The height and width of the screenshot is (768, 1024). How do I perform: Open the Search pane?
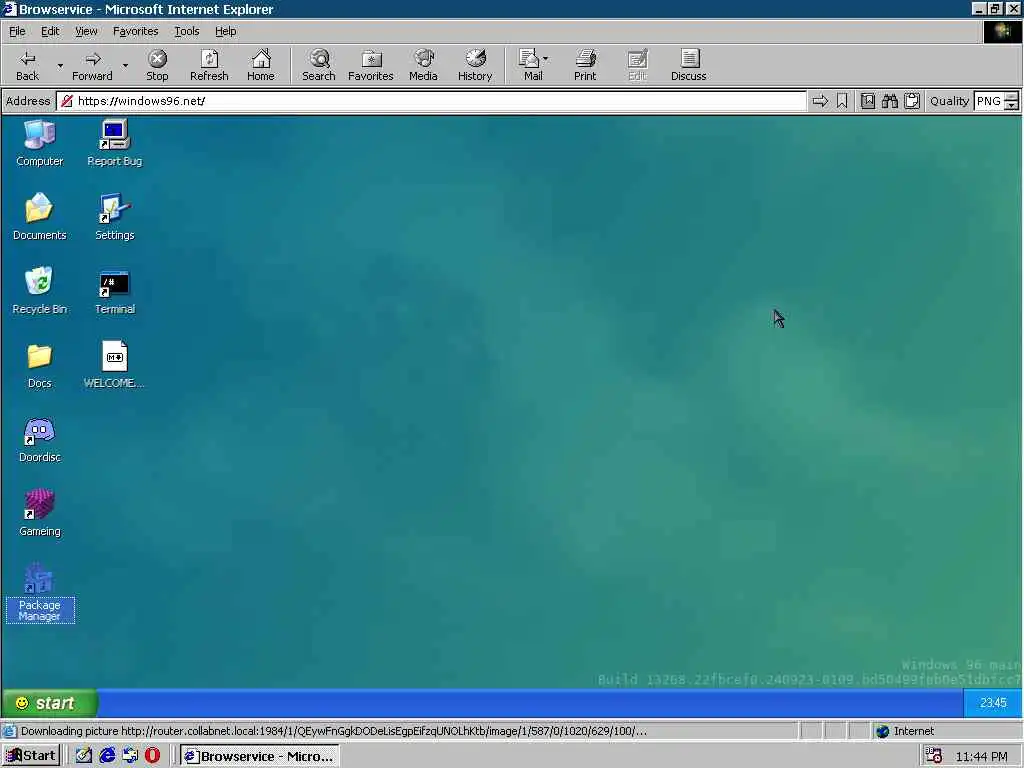coord(319,65)
